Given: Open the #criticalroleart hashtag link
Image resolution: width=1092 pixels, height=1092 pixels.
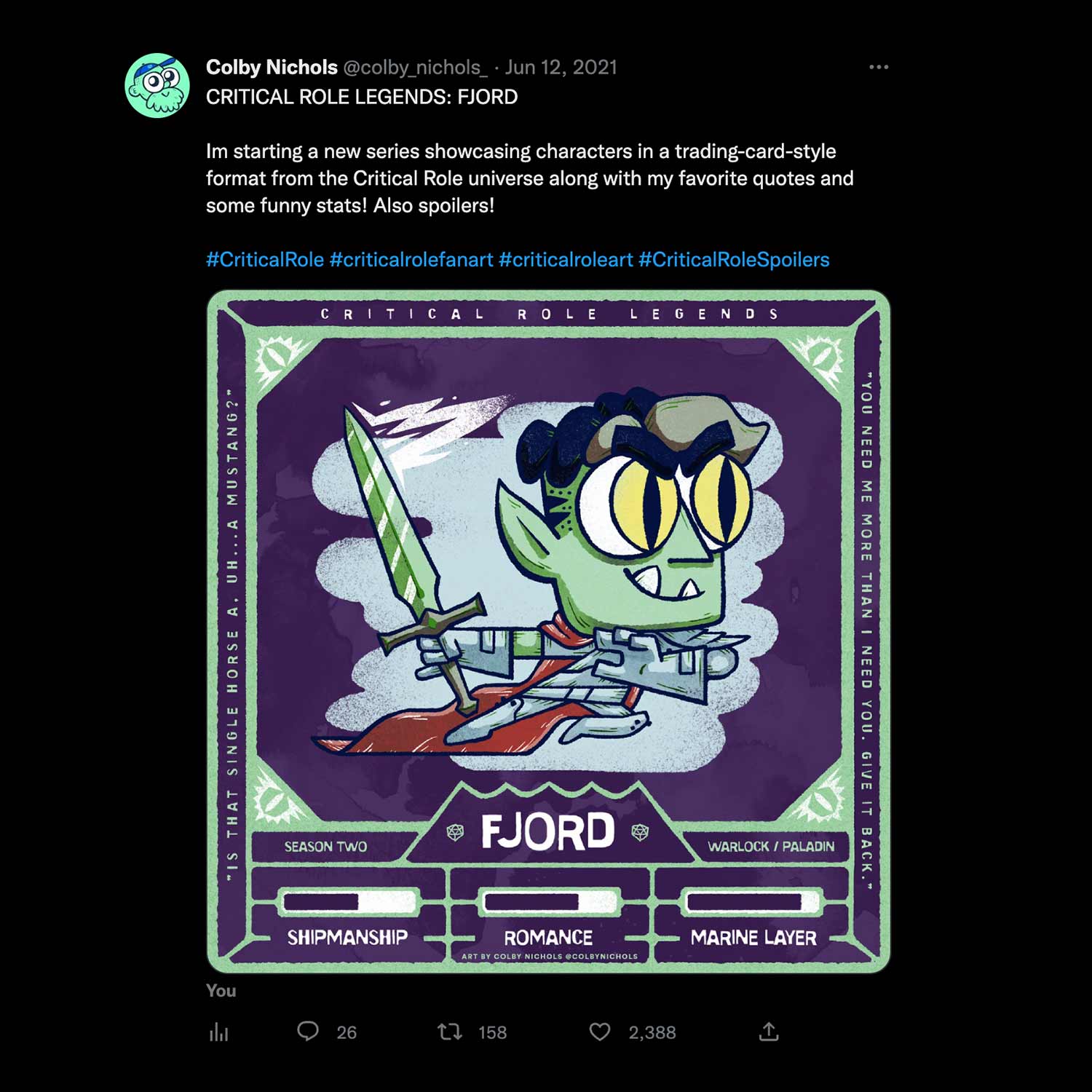Looking at the screenshot, I should pos(566,260).
